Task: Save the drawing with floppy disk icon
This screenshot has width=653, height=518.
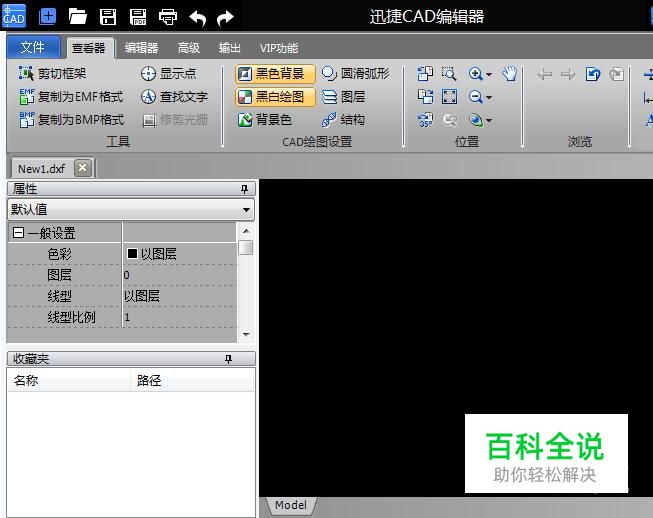Action: [108, 17]
